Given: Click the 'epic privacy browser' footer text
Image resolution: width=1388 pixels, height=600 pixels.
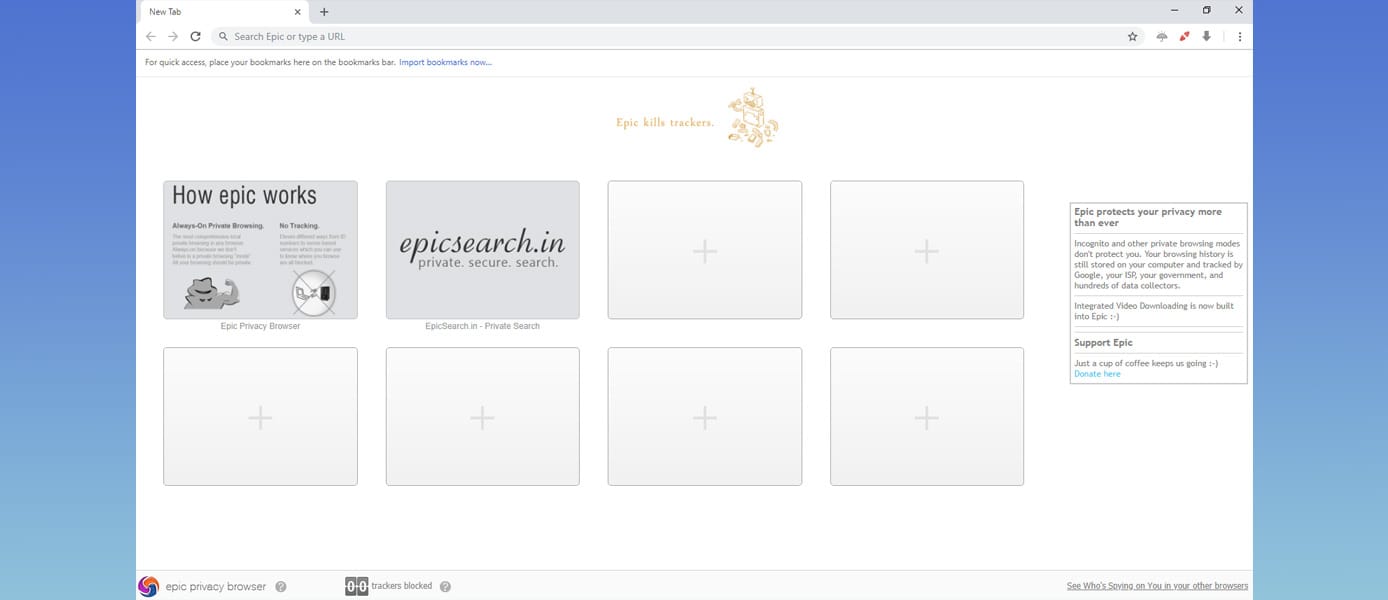Looking at the screenshot, I should pyautogui.click(x=216, y=587).
